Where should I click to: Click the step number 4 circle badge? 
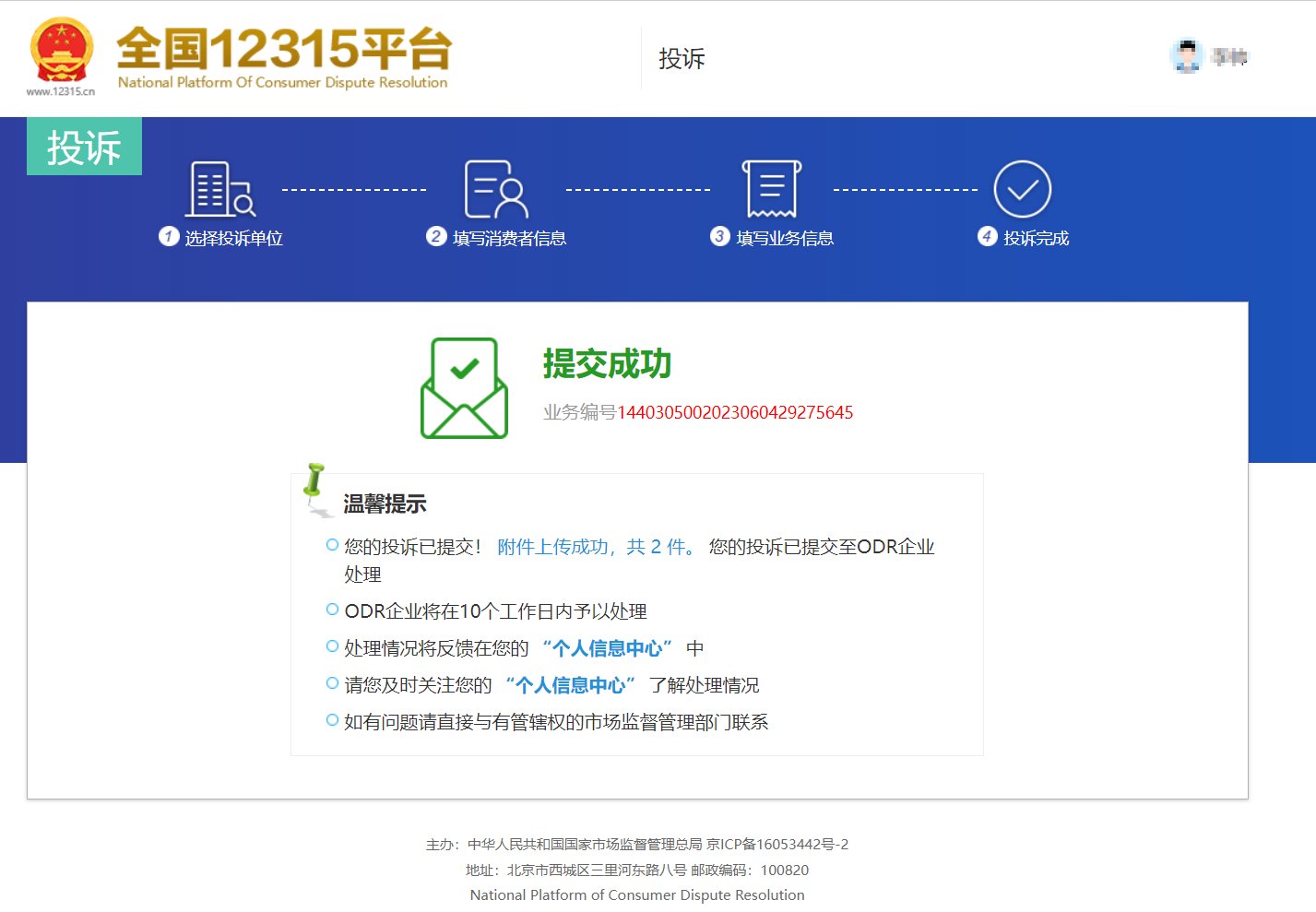pyautogui.click(x=988, y=236)
